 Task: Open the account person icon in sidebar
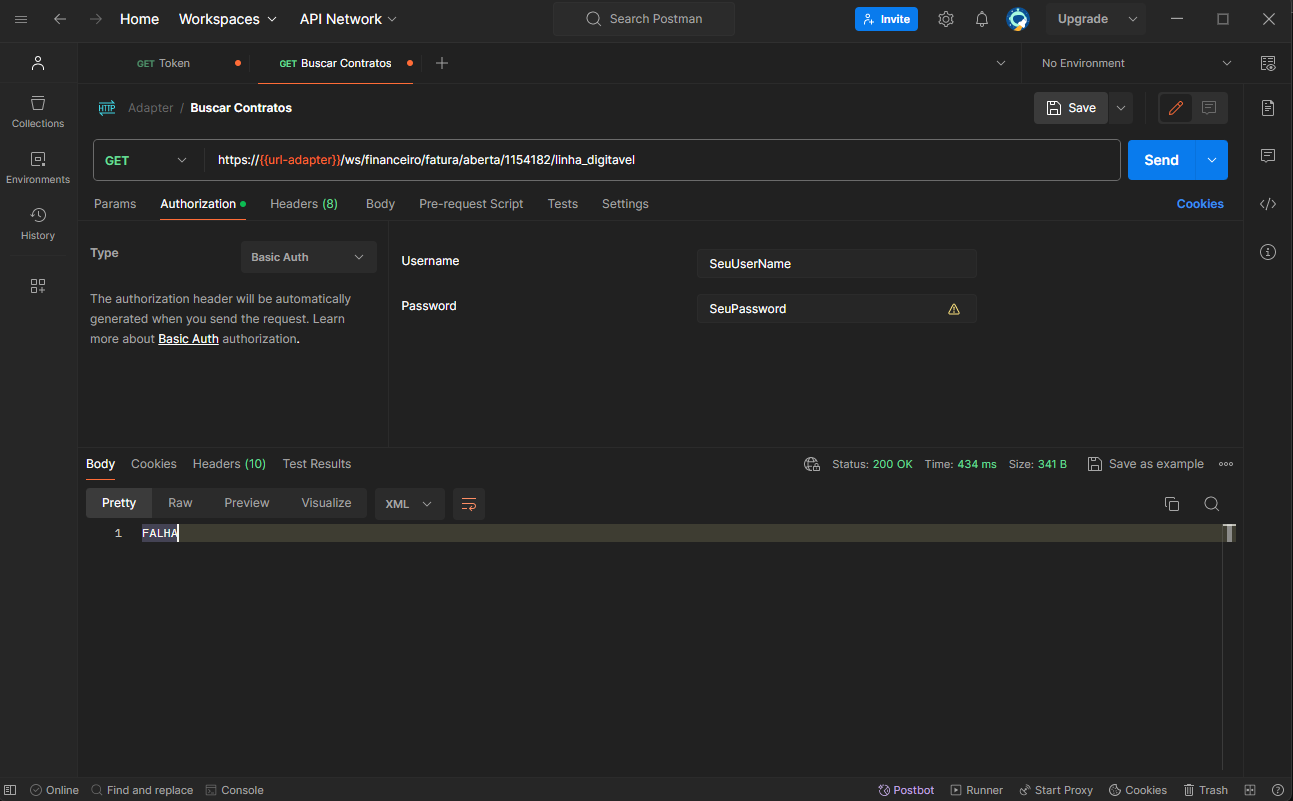tap(38, 63)
